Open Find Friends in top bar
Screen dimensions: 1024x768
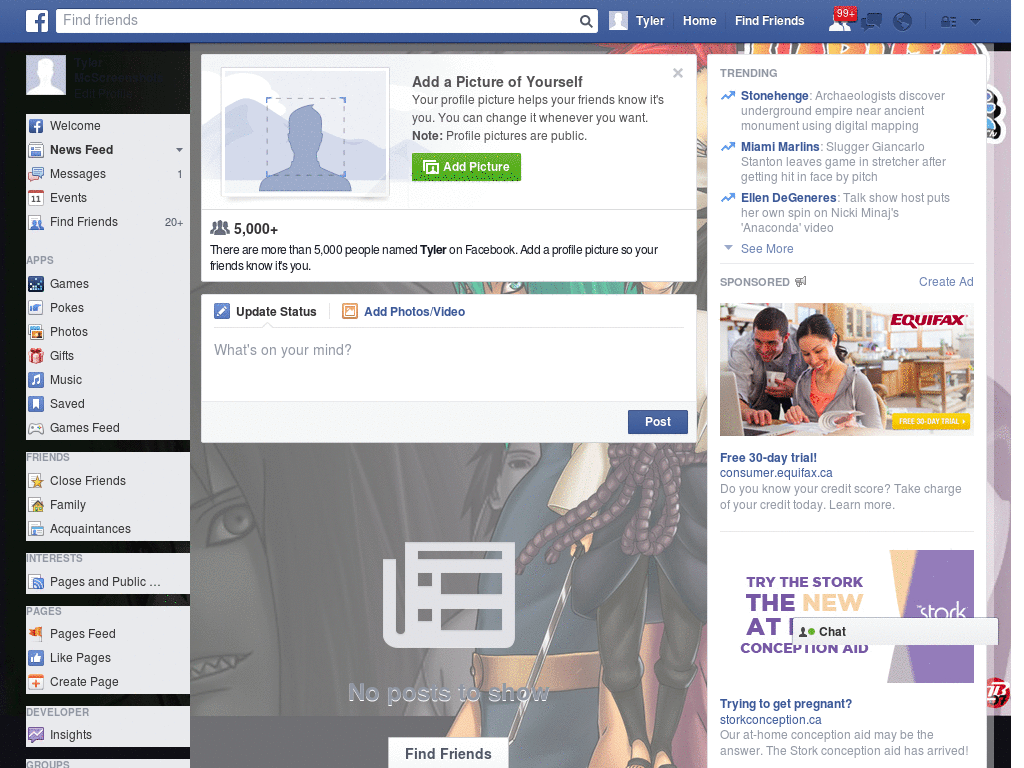point(769,21)
